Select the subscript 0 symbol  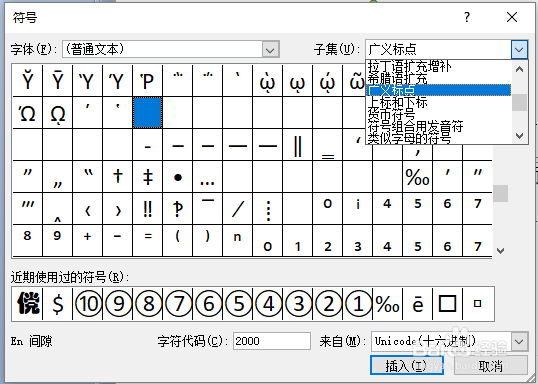pyautogui.click(x=268, y=240)
